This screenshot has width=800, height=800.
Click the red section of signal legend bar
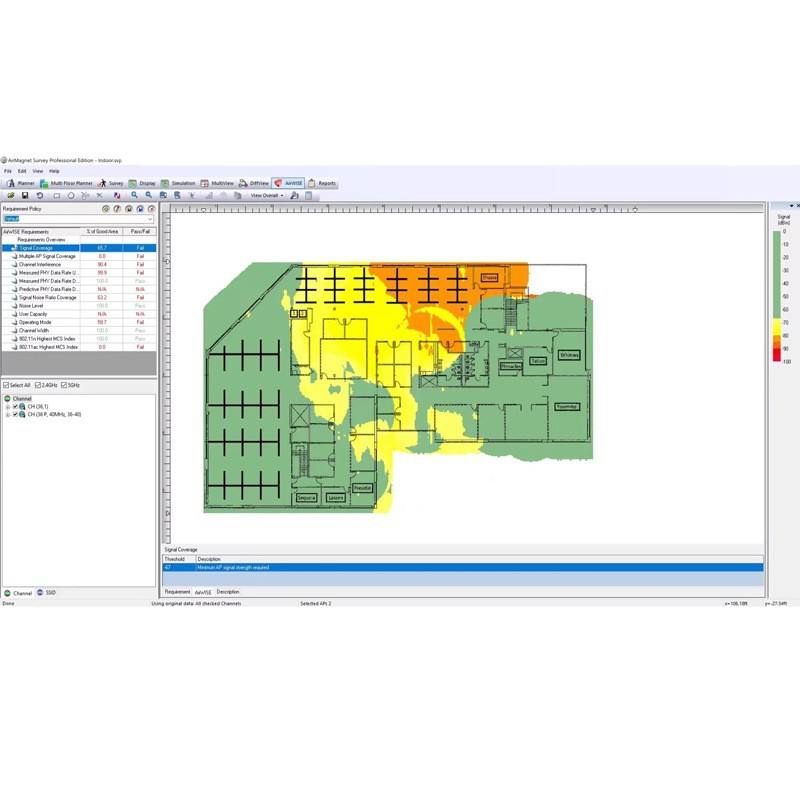pyautogui.click(x=777, y=355)
